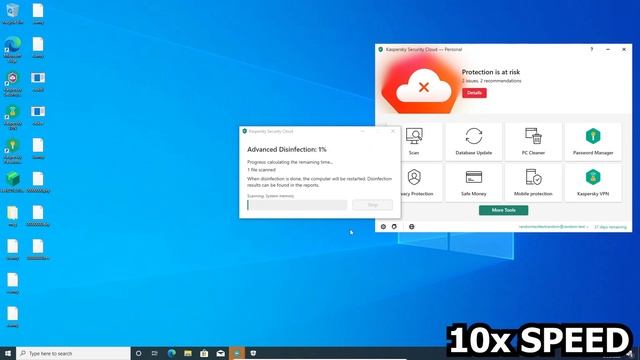Launch Kaspersky VPN tile
Screen dimensions: 640x360
(x=593, y=183)
